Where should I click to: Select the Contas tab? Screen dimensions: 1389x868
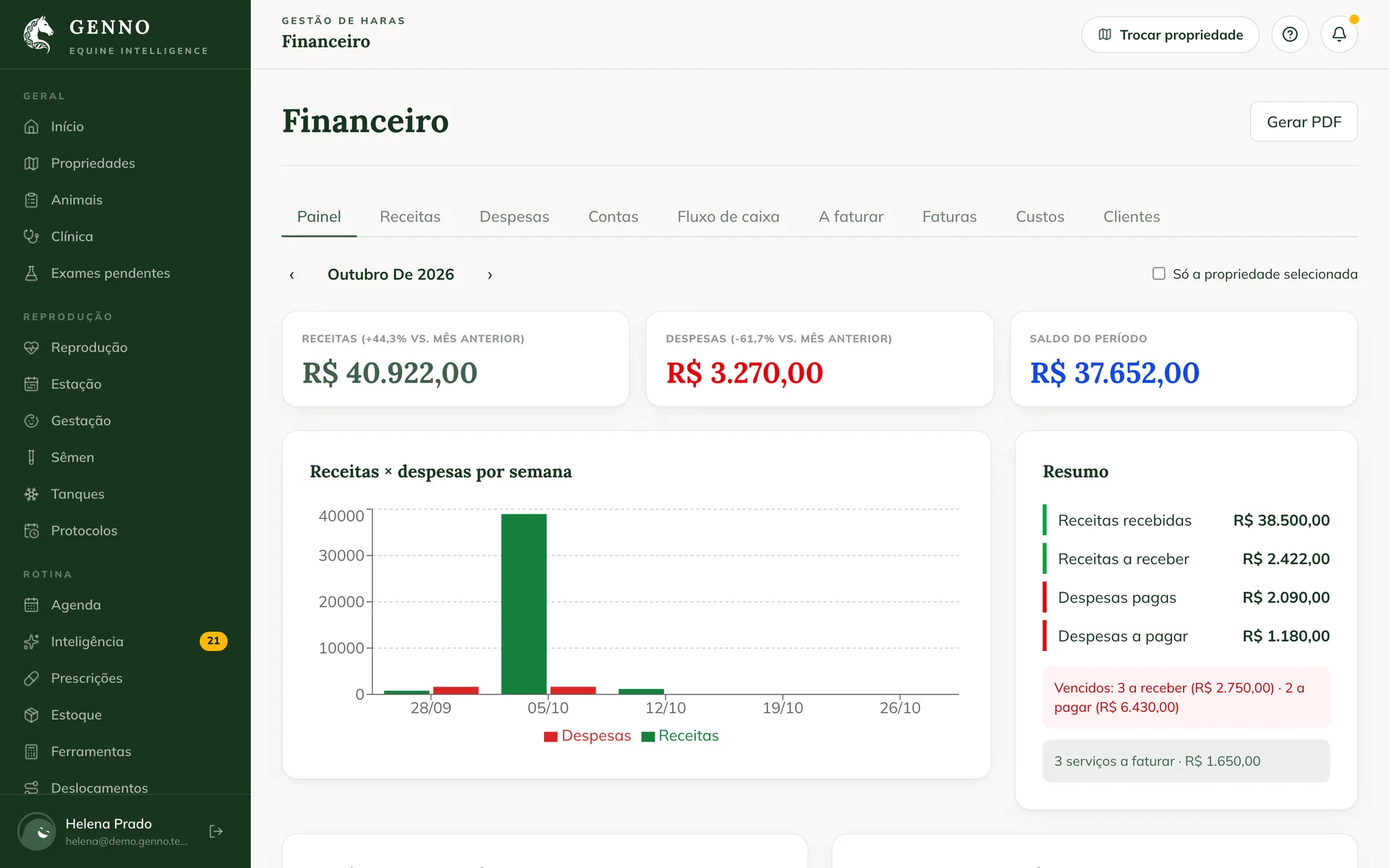[613, 216]
